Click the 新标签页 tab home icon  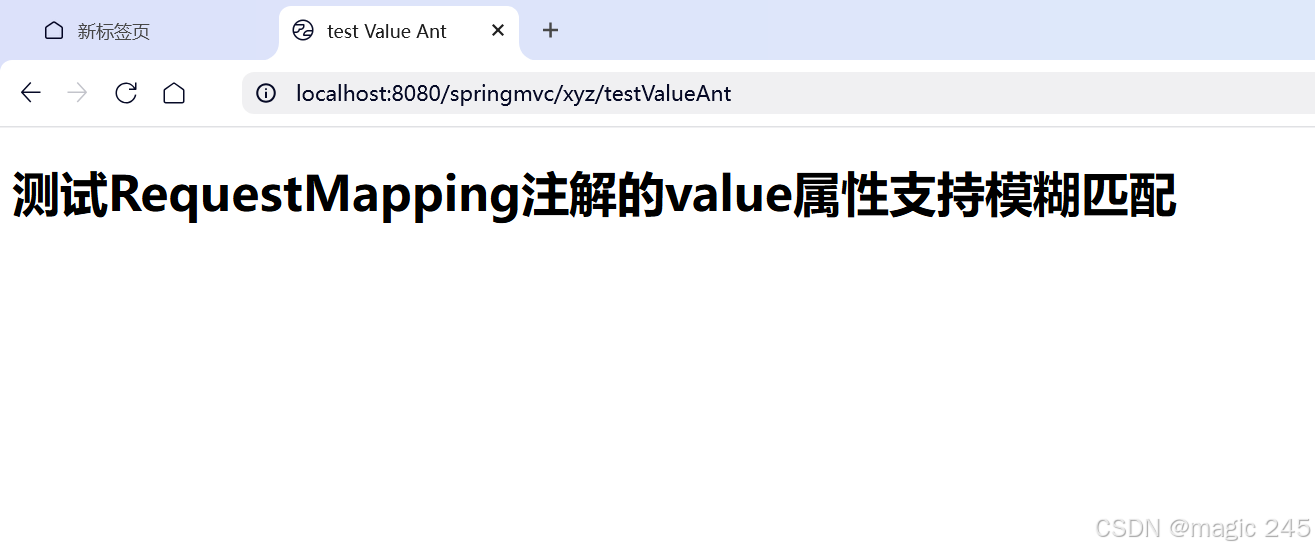coord(54,30)
